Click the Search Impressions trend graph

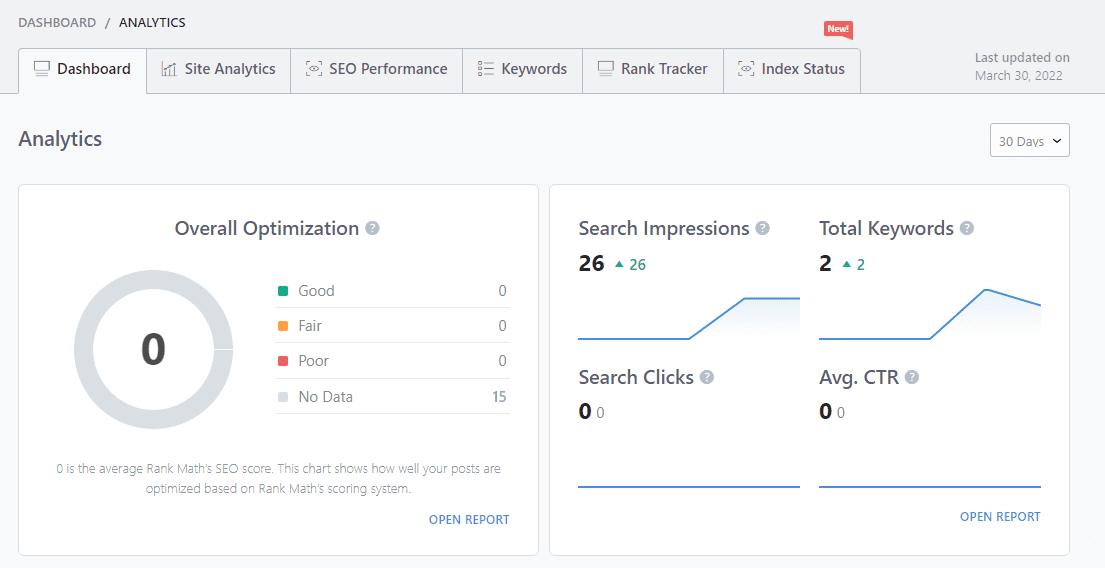[689, 319]
